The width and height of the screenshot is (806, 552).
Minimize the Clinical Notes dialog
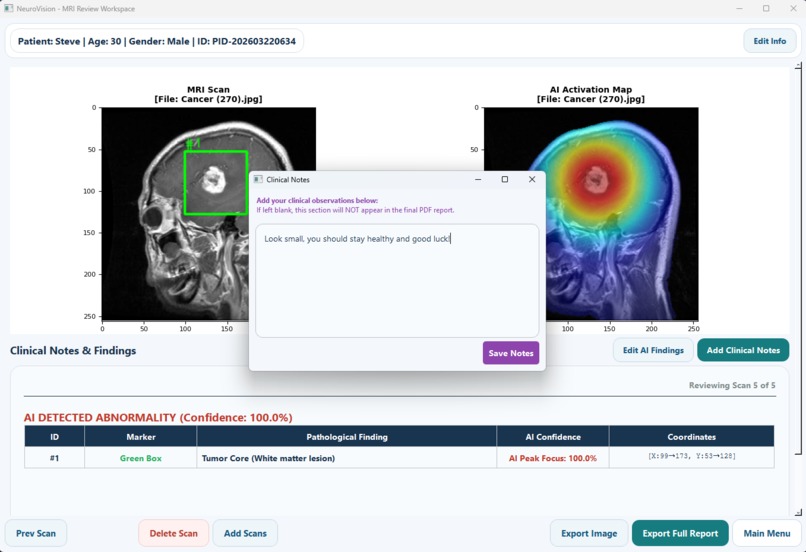point(478,179)
